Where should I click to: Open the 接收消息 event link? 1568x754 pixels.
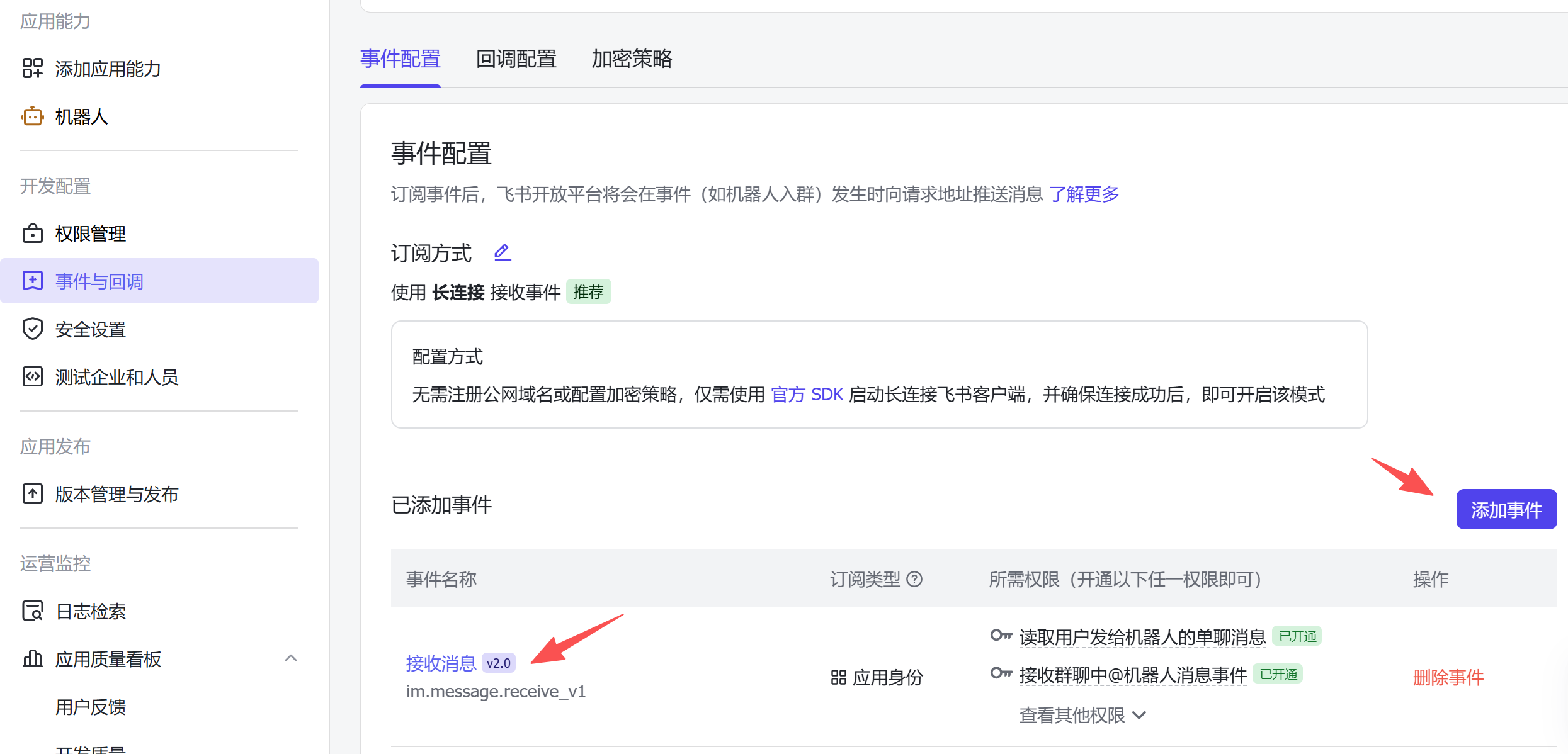pyautogui.click(x=441, y=663)
